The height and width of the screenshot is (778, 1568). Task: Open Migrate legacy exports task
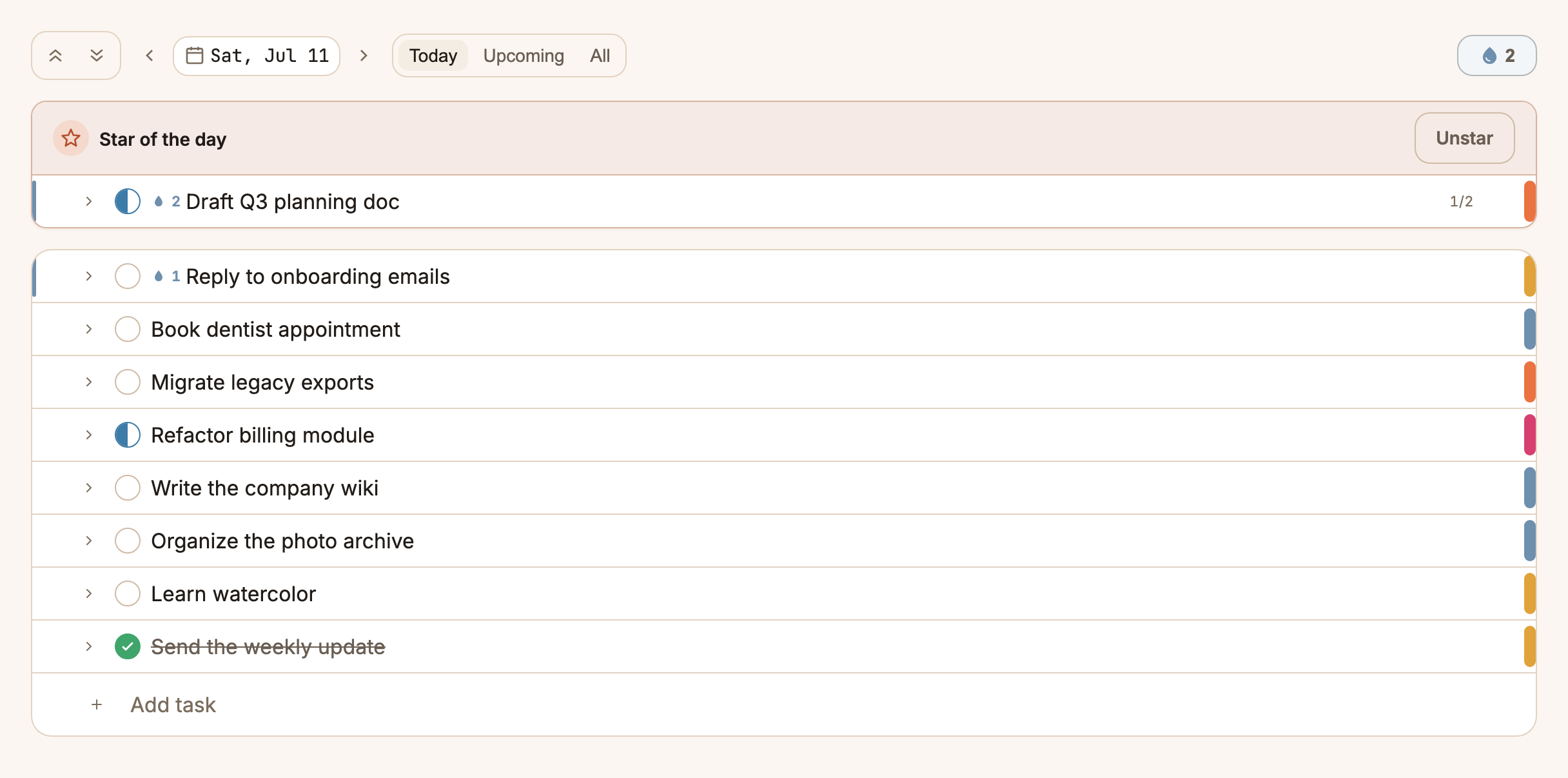tap(262, 382)
